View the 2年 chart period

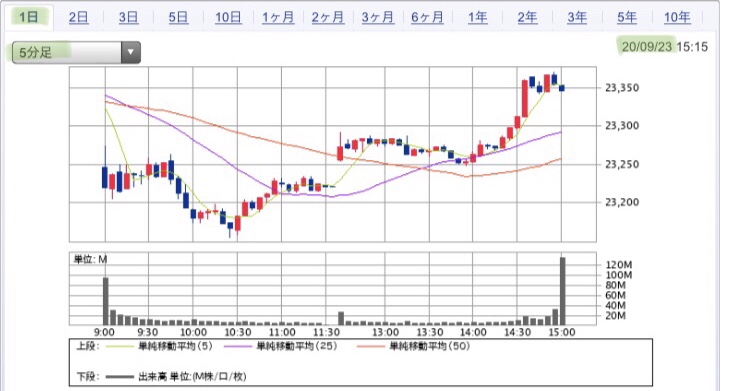[527, 18]
